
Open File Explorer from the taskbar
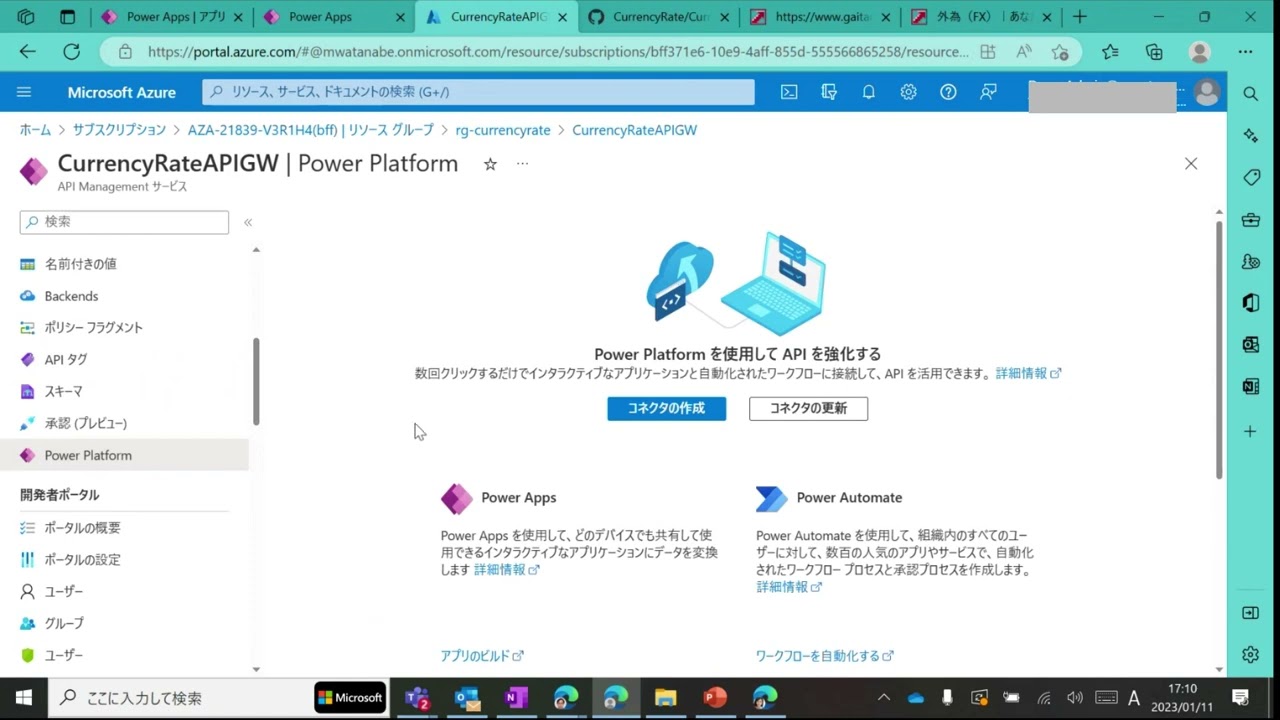pyautogui.click(x=665, y=697)
